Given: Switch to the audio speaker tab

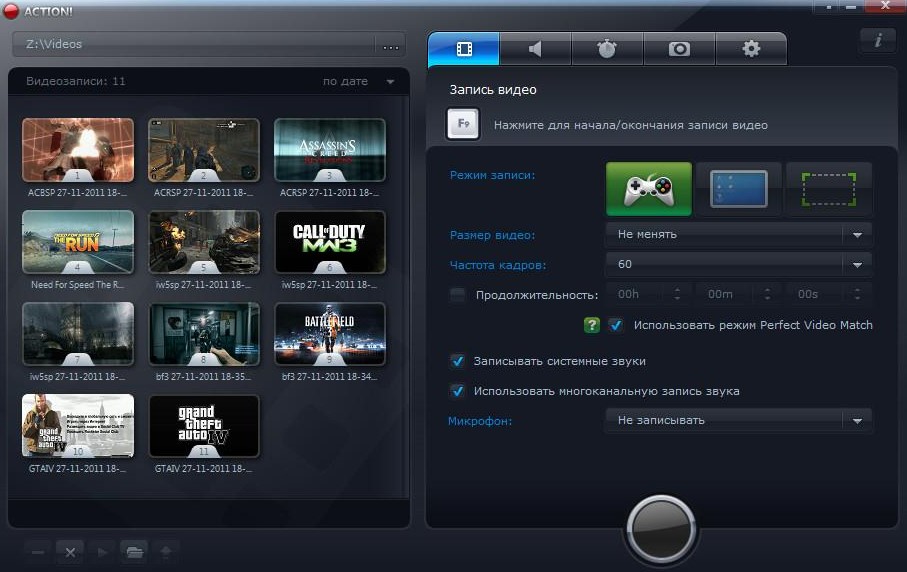Looking at the screenshot, I should click(535, 49).
